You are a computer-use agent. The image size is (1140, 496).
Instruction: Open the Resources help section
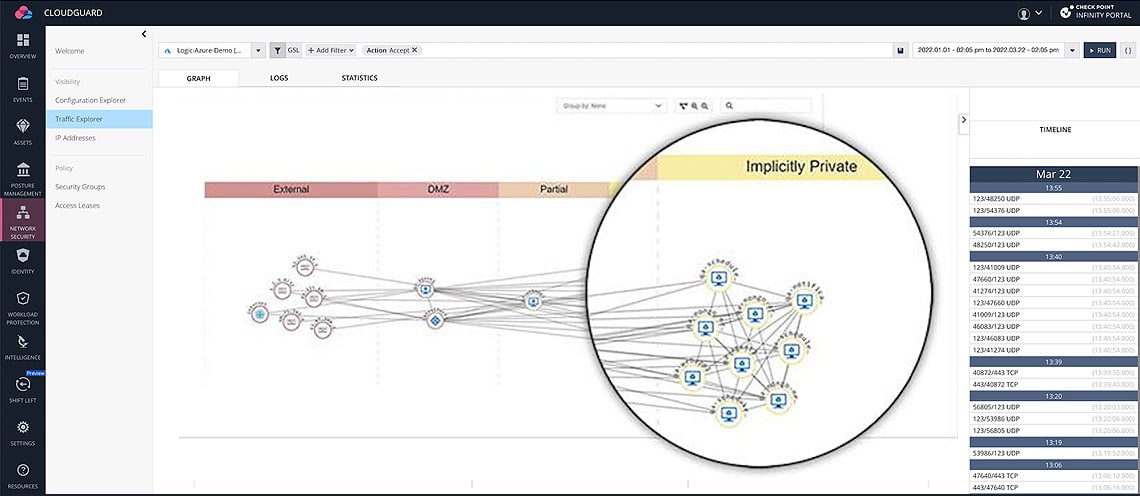tap(23, 475)
